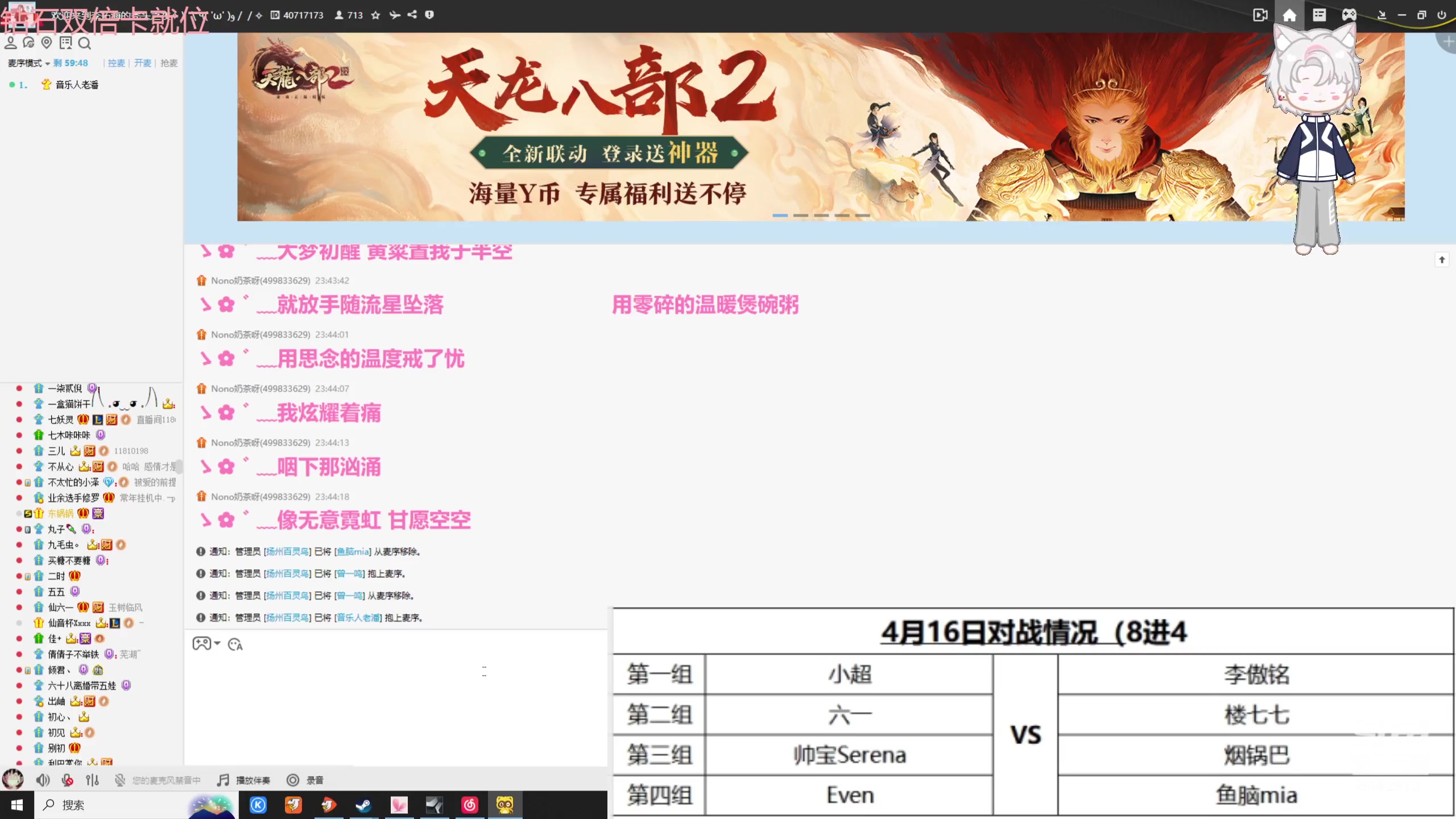Click table cell 鱼脑mia
This screenshot has width=1456, height=819.
point(1256,795)
